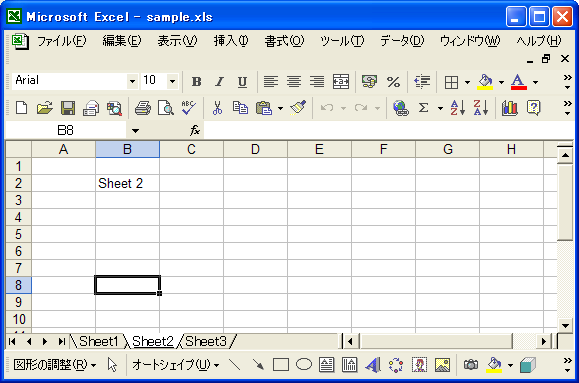Insert WordArt
This screenshot has height=383, width=579.
[373, 365]
